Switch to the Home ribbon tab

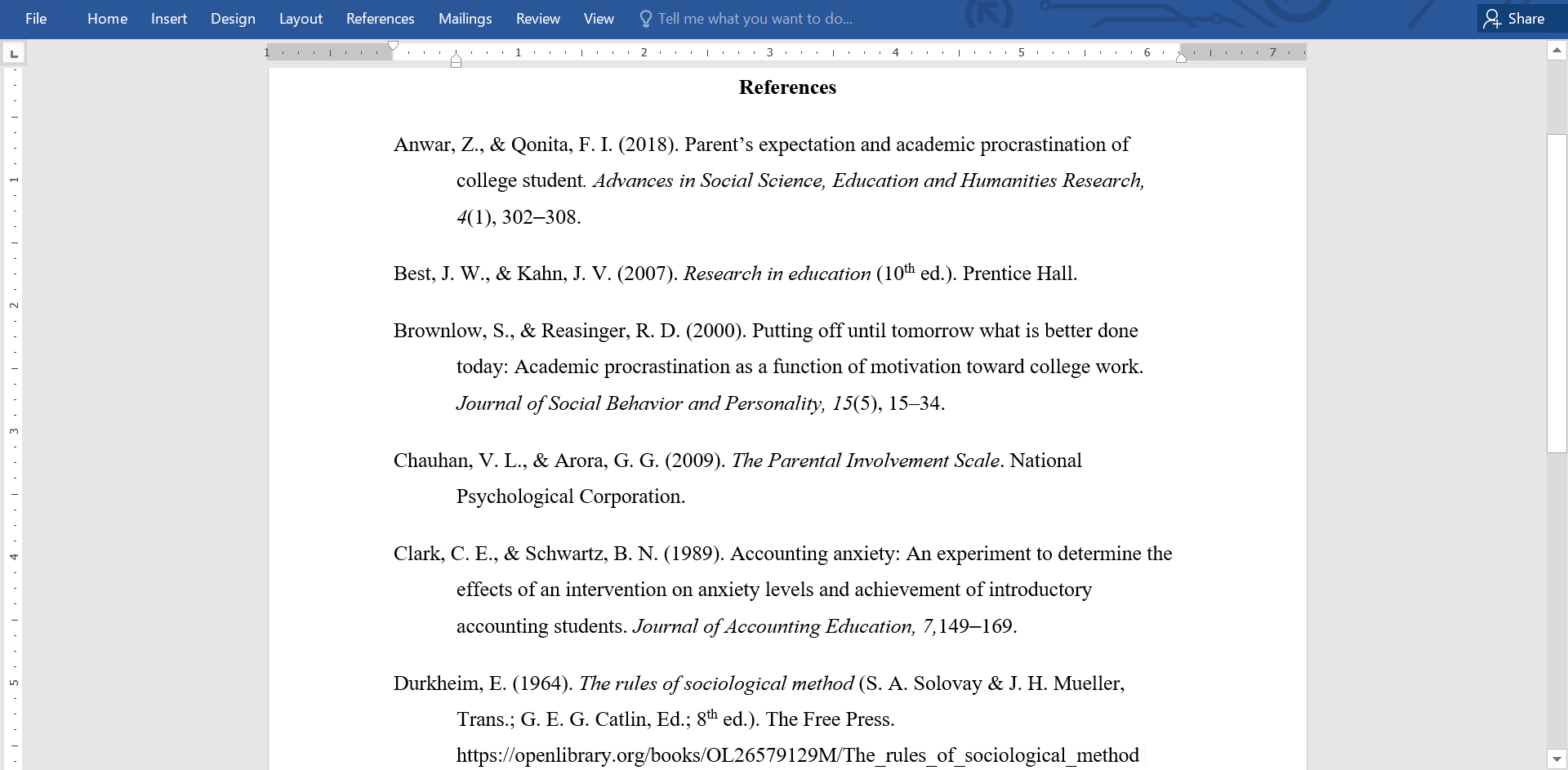click(x=107, y=19)
